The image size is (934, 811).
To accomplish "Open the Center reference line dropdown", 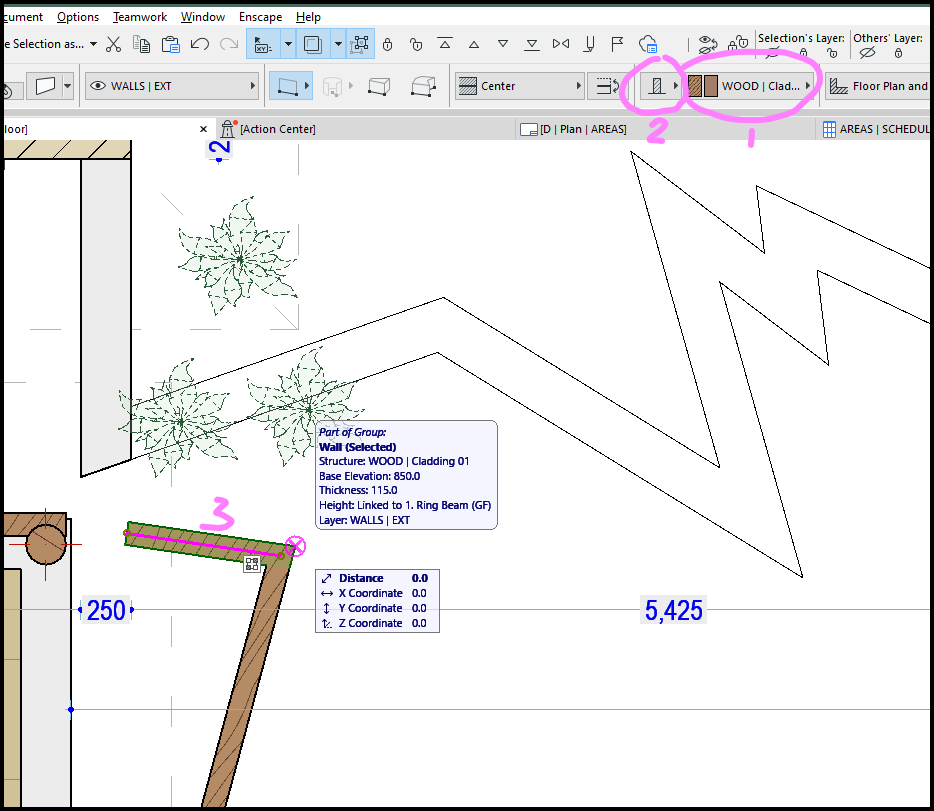I will coord(580,86).
